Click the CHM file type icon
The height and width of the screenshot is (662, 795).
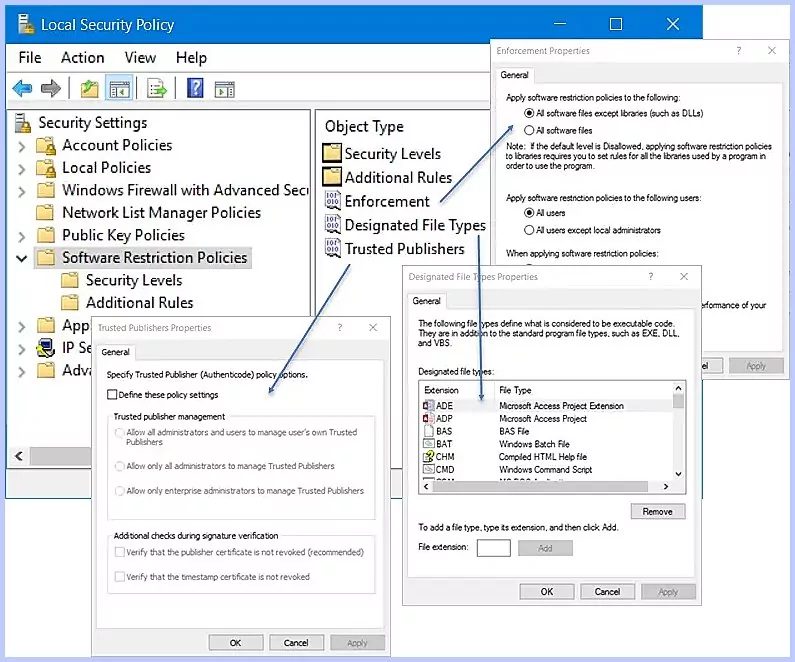click(428, 456)
